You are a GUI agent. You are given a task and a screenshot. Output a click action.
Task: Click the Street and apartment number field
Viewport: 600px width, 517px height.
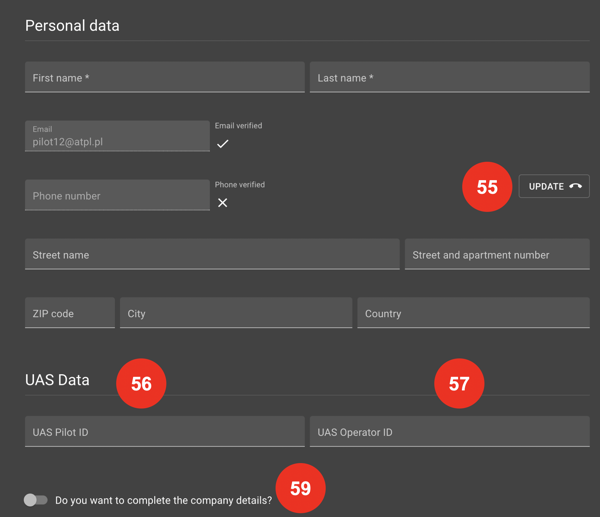tap(497, 255)
